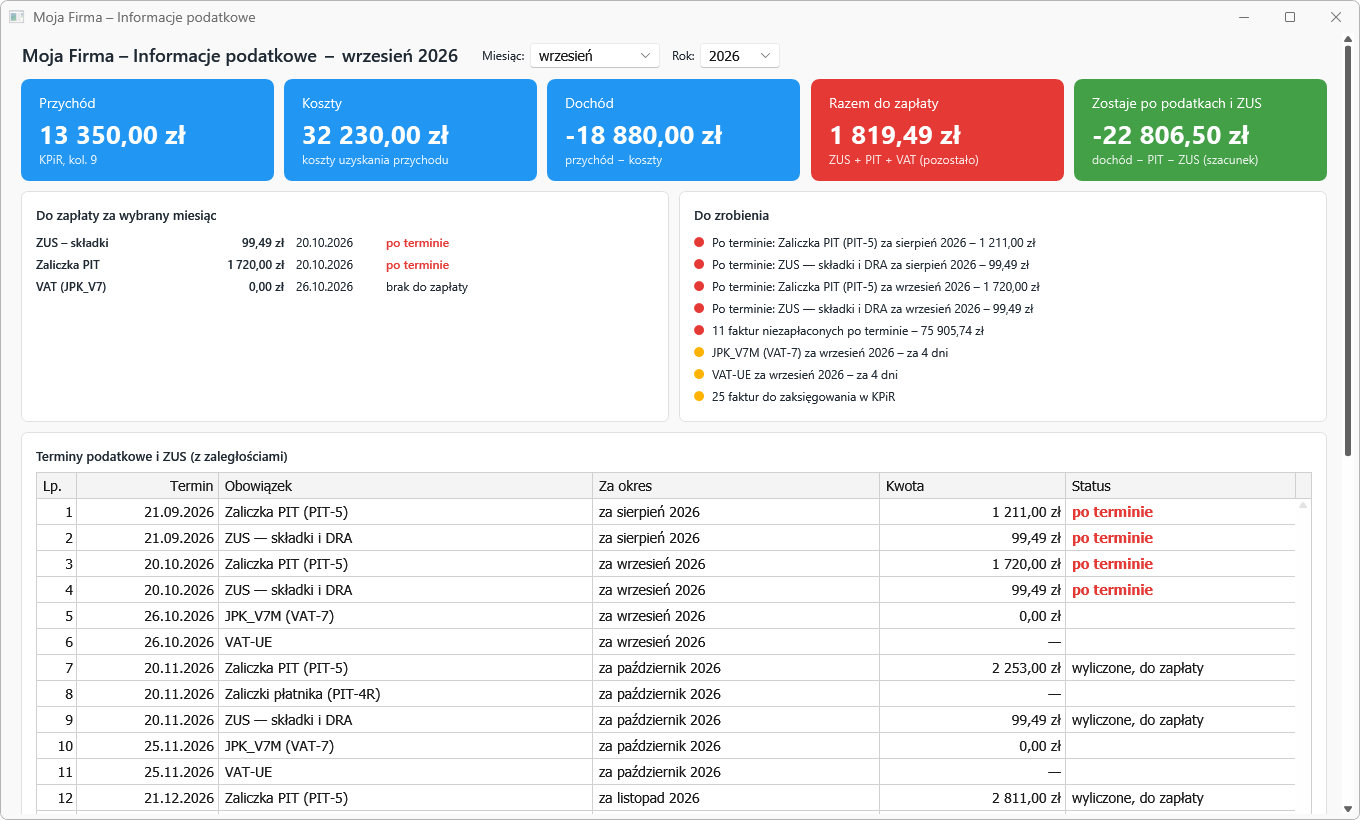This screenshot has height=820, width=1360.
Task: Select the blue Przychód summary card
Action: pos(147,130)
